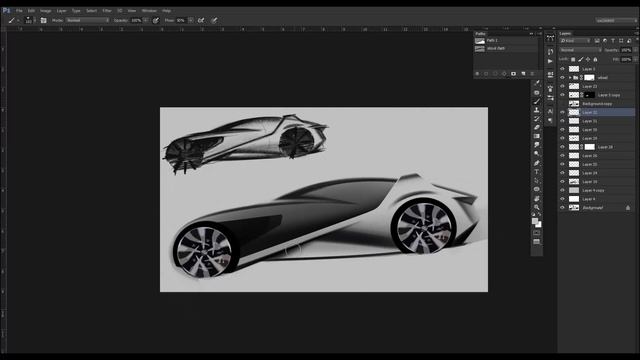
Task: Hide Layer 31 visibility eye
Action: coord(562,121)
